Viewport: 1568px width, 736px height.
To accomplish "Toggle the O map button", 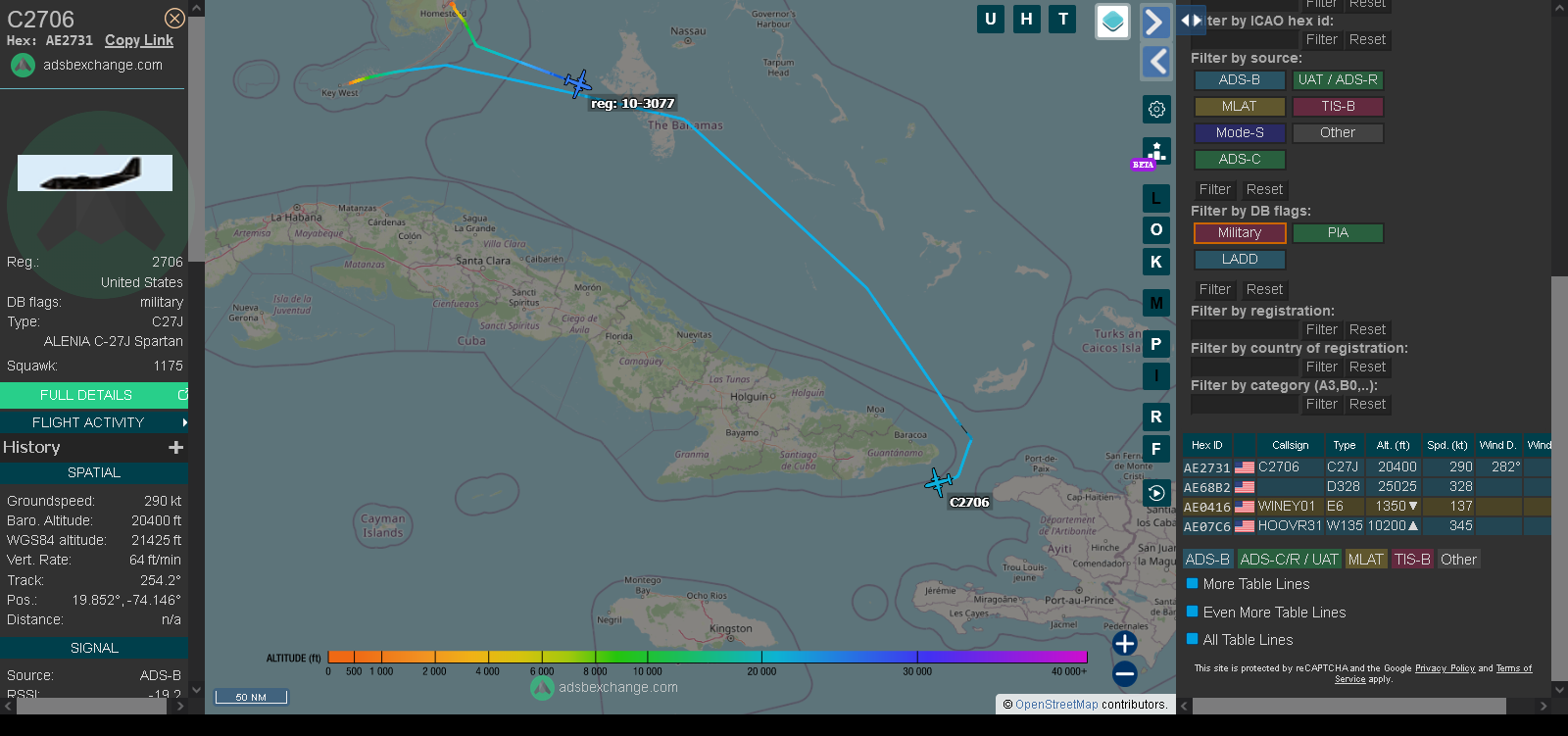I will point(1156,230).
